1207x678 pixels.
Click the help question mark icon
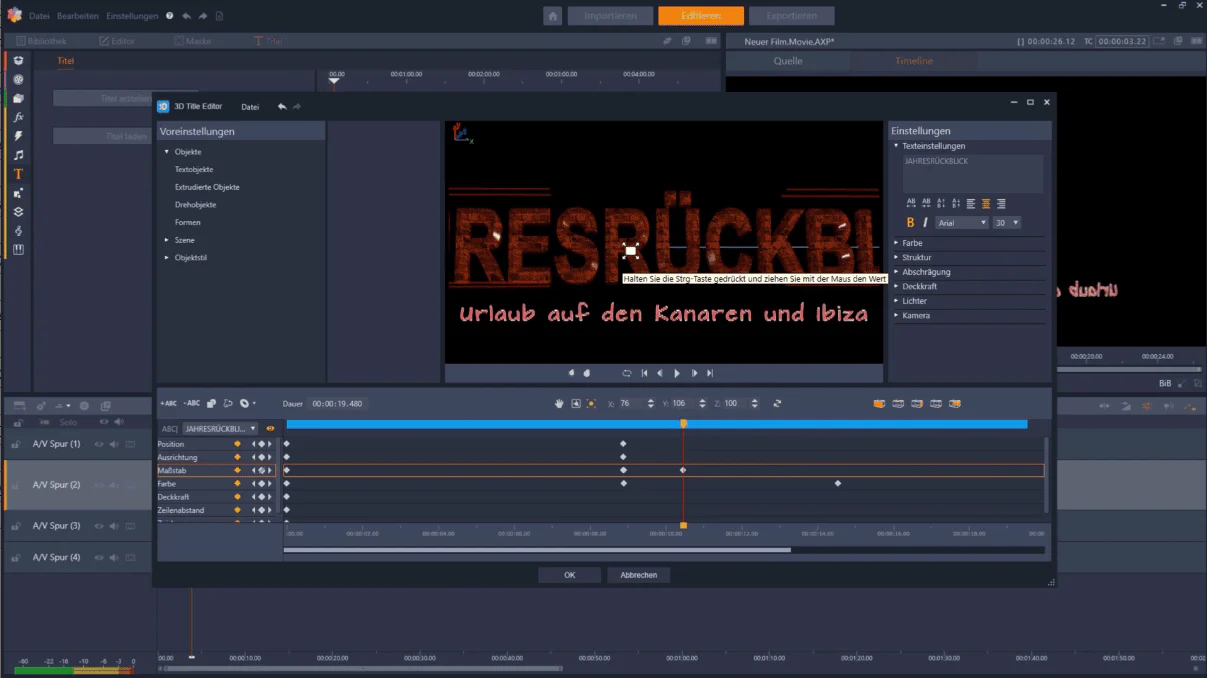tap(169, 16)
